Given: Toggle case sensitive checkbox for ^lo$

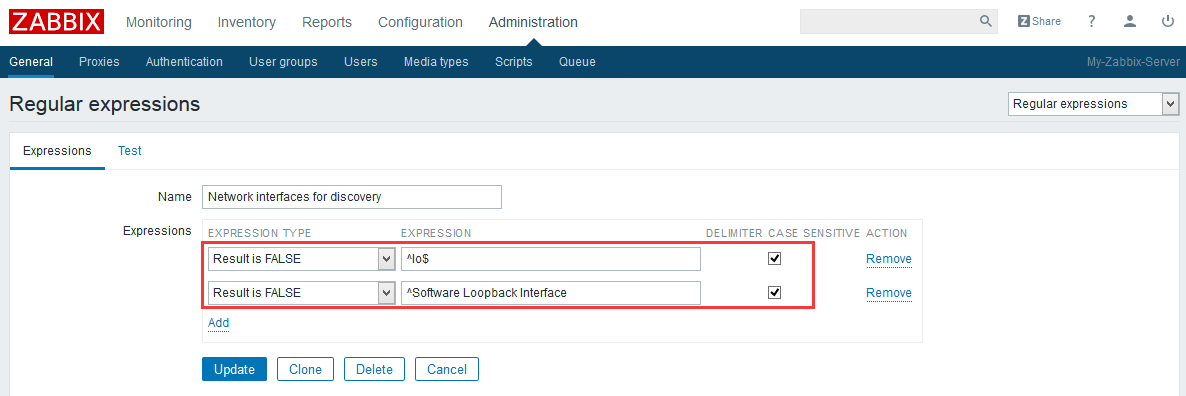Looking at the screenshot, I should click(774, 259).
